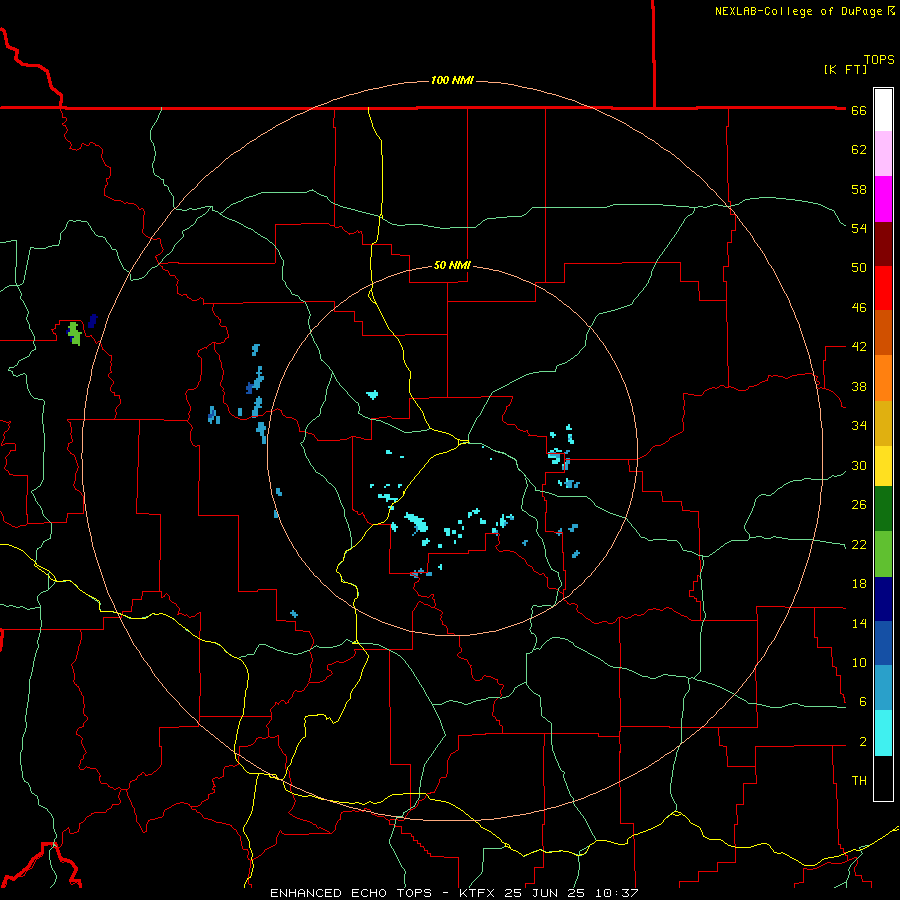Click the "TH" threshold legend label
This screenshot has width=900, height=900.
click(x=859, y=781)
